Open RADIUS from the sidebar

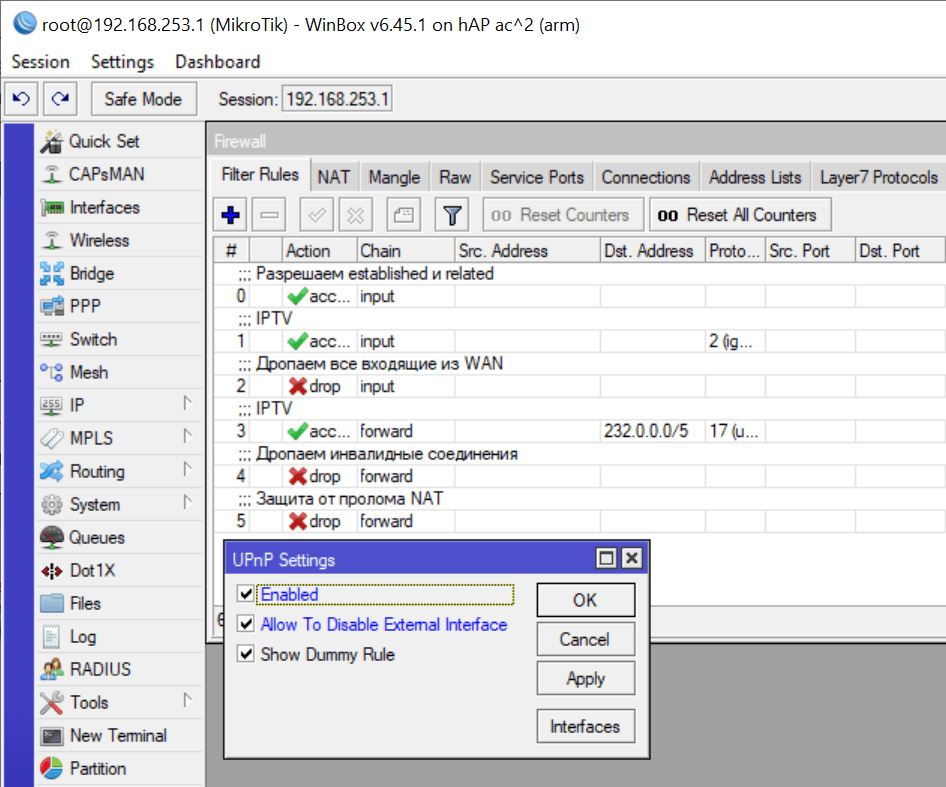coord(119,669)
